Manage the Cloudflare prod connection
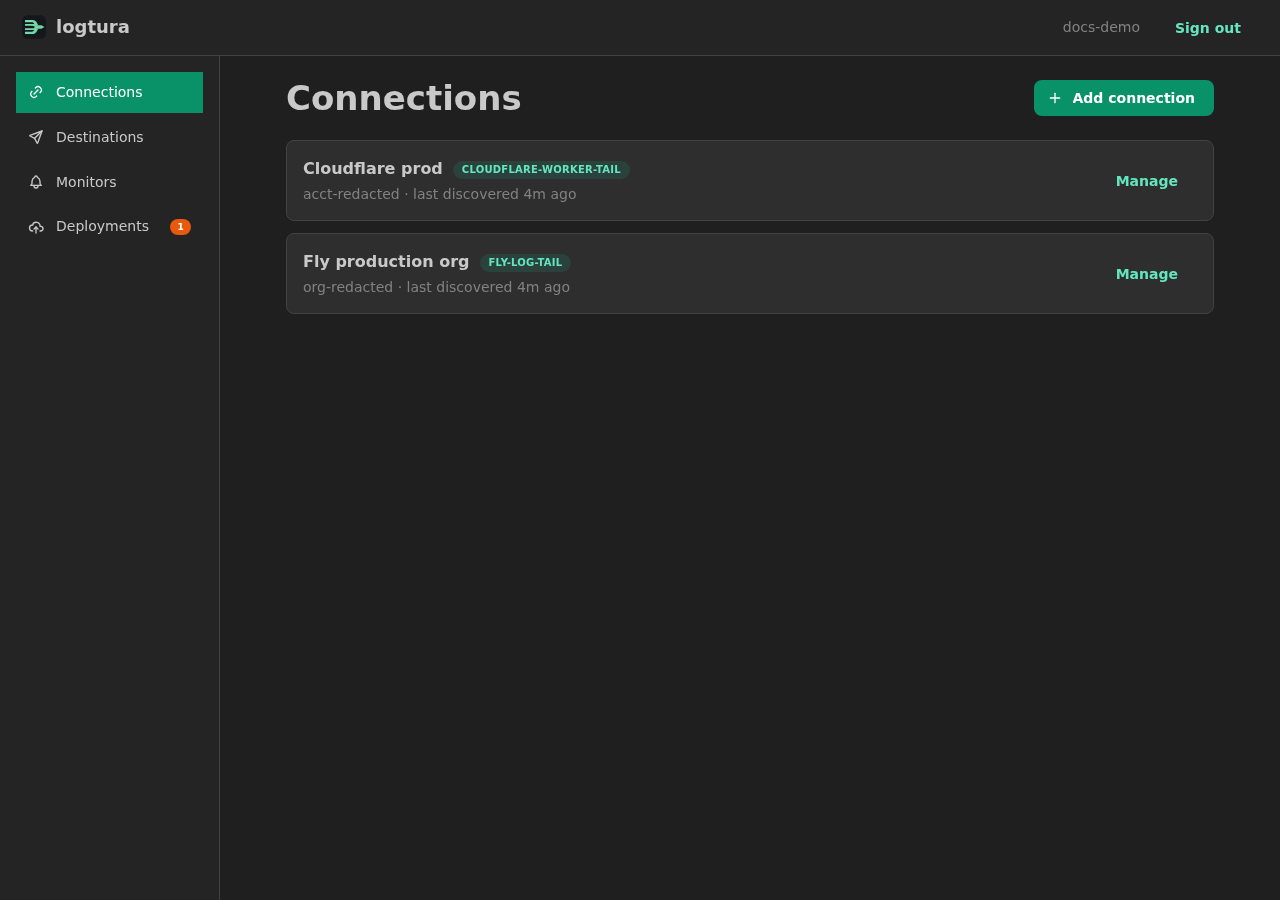Screen dimensions: 1280x900 click(x=1147, y=181)
